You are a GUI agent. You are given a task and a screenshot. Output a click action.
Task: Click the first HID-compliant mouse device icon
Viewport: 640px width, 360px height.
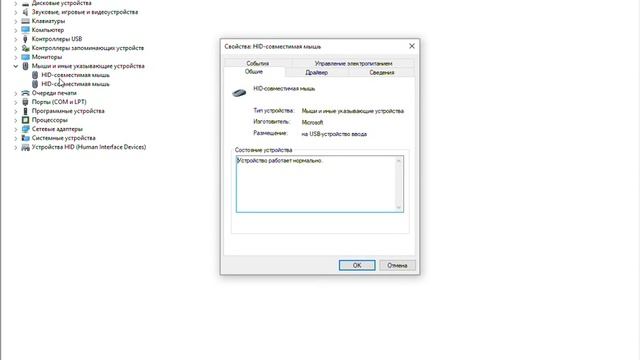35,75
